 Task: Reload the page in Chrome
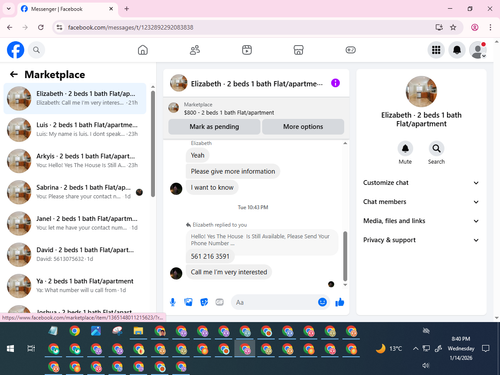click(41, 27)
